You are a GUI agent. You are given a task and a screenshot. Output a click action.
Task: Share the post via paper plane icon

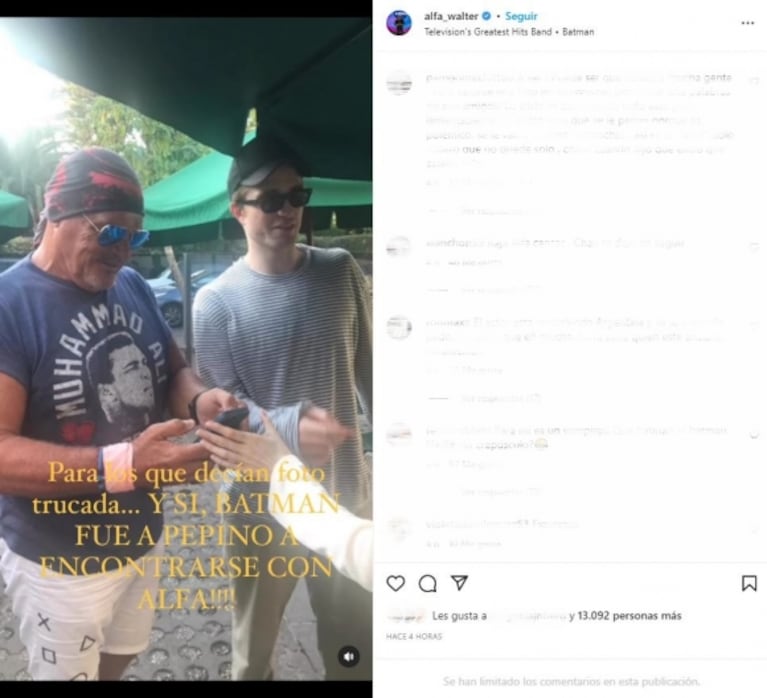459,582
